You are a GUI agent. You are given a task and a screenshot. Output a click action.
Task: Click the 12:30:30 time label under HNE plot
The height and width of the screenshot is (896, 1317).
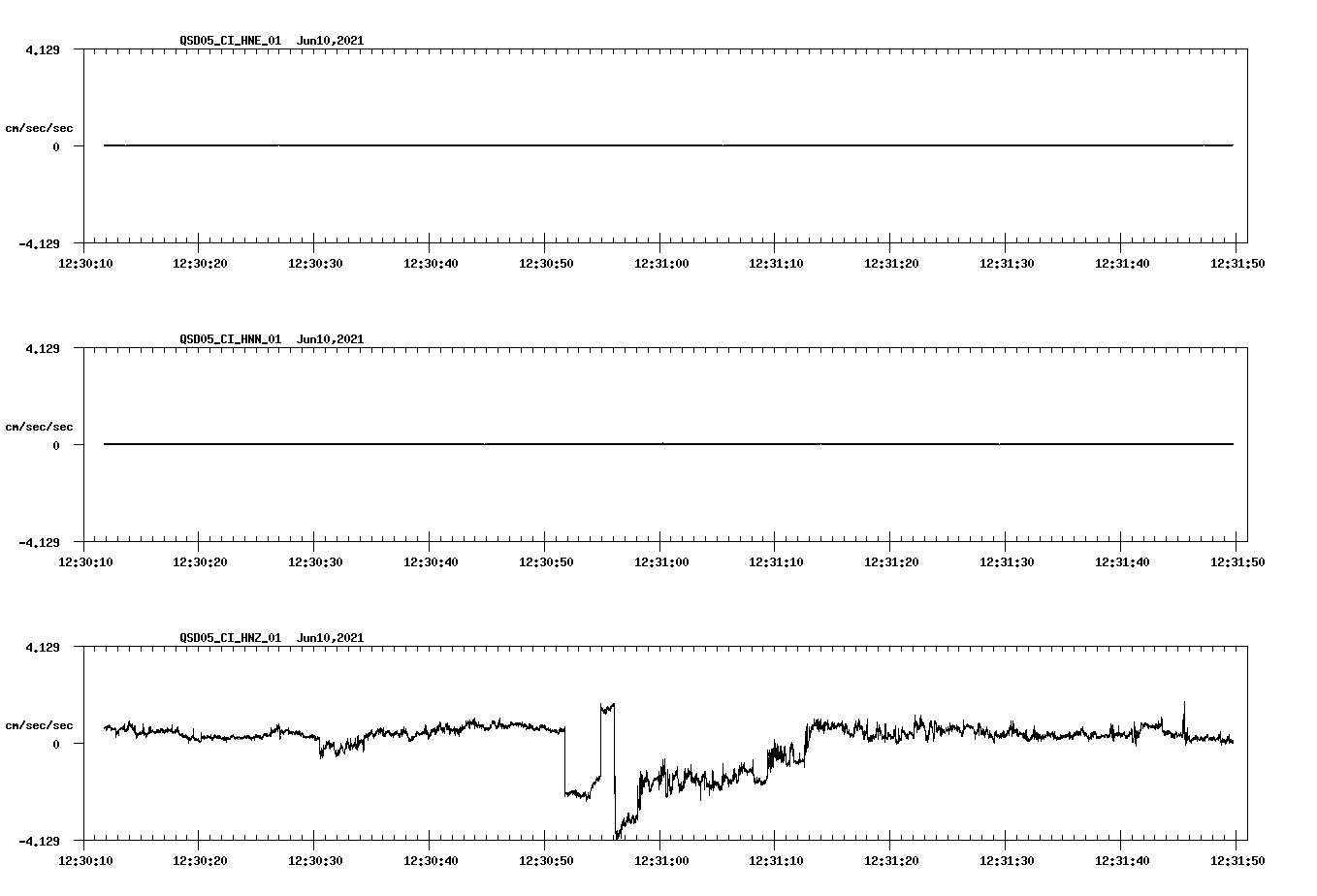(x=314, y=263)
